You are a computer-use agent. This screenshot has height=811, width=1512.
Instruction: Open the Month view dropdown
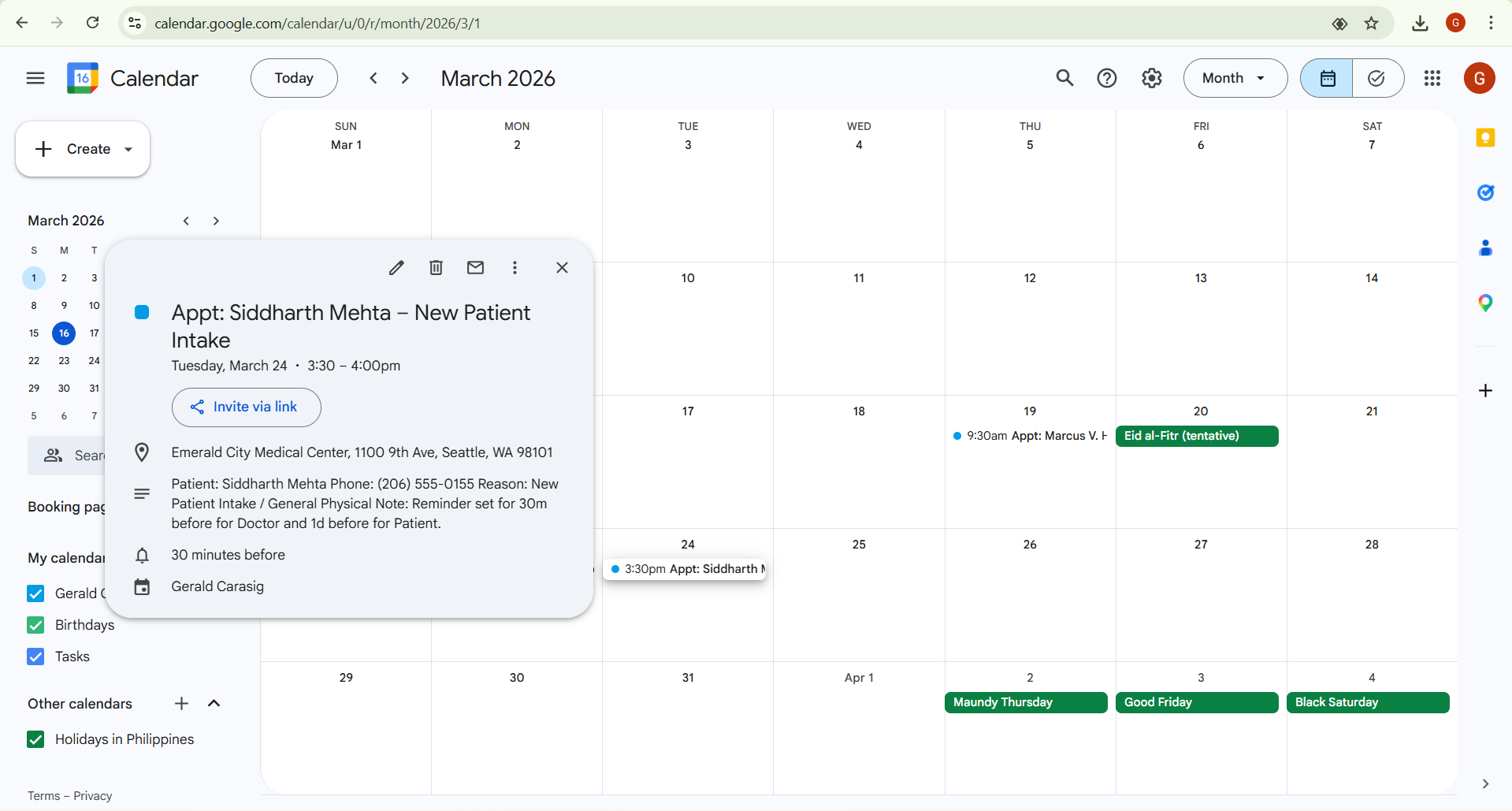[x=1235, y=78]
